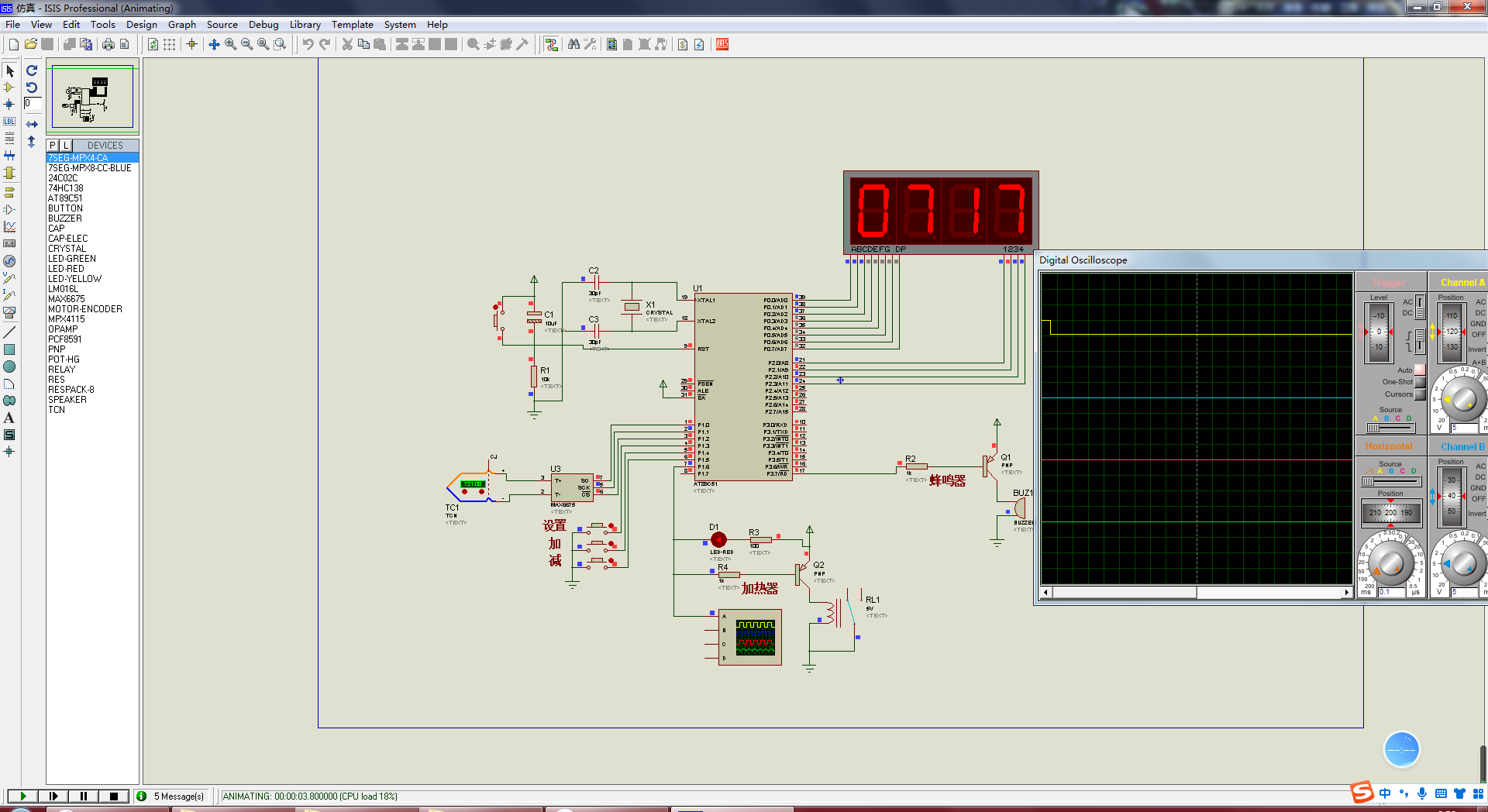
Task: Open the Debug menu
Action: 263,25
